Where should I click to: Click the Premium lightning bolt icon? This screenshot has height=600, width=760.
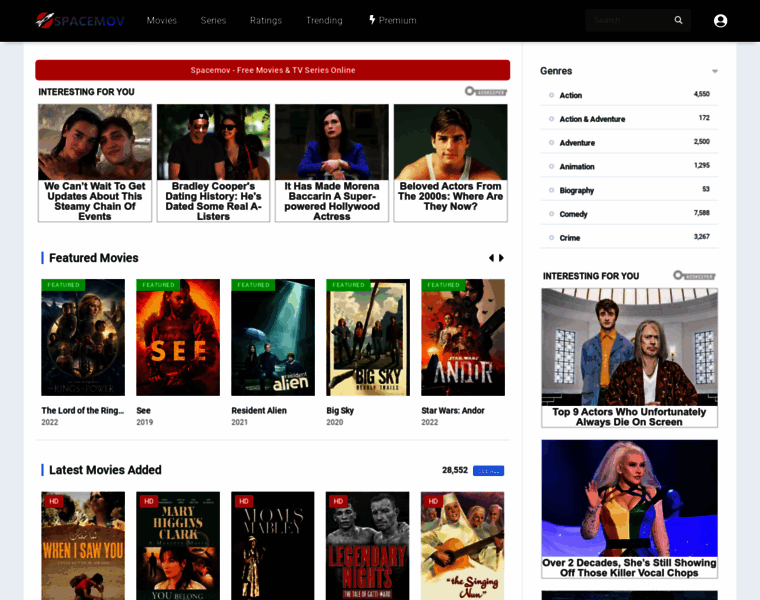pos(372,20)
